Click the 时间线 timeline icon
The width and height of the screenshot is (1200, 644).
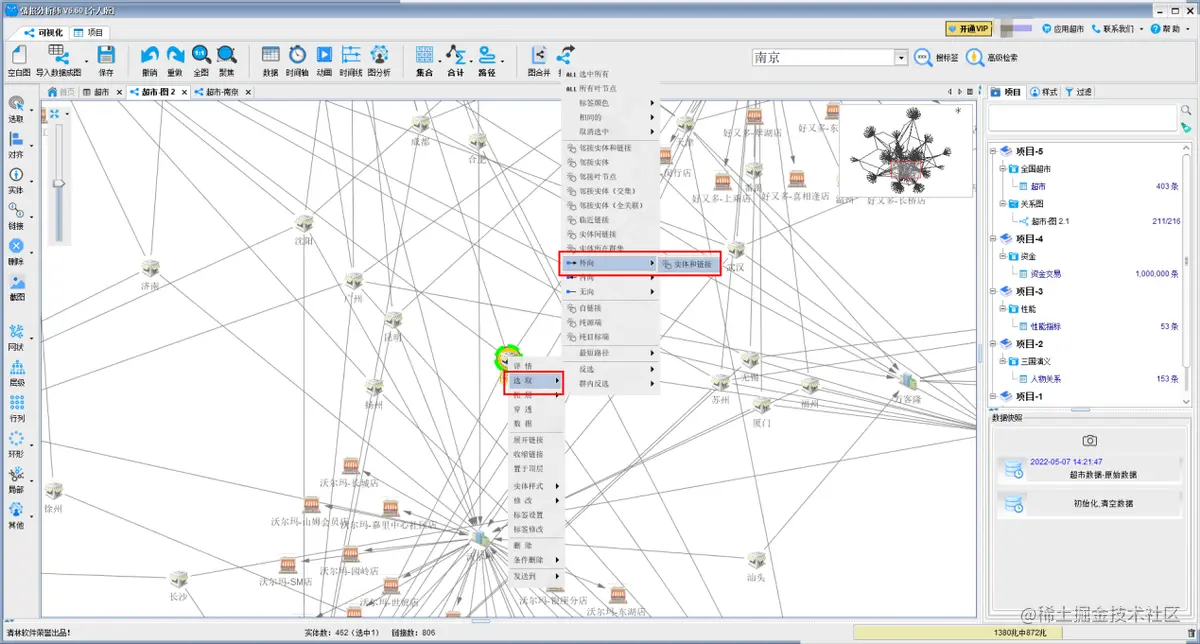351,55
